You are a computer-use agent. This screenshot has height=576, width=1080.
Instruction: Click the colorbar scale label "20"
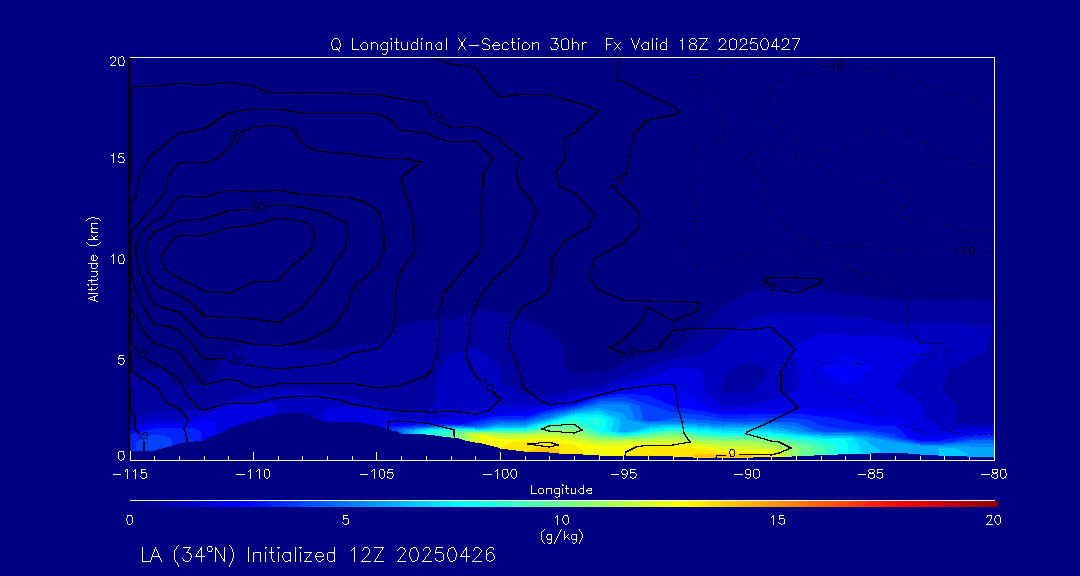pyautogui.click(x=994, y=521)
